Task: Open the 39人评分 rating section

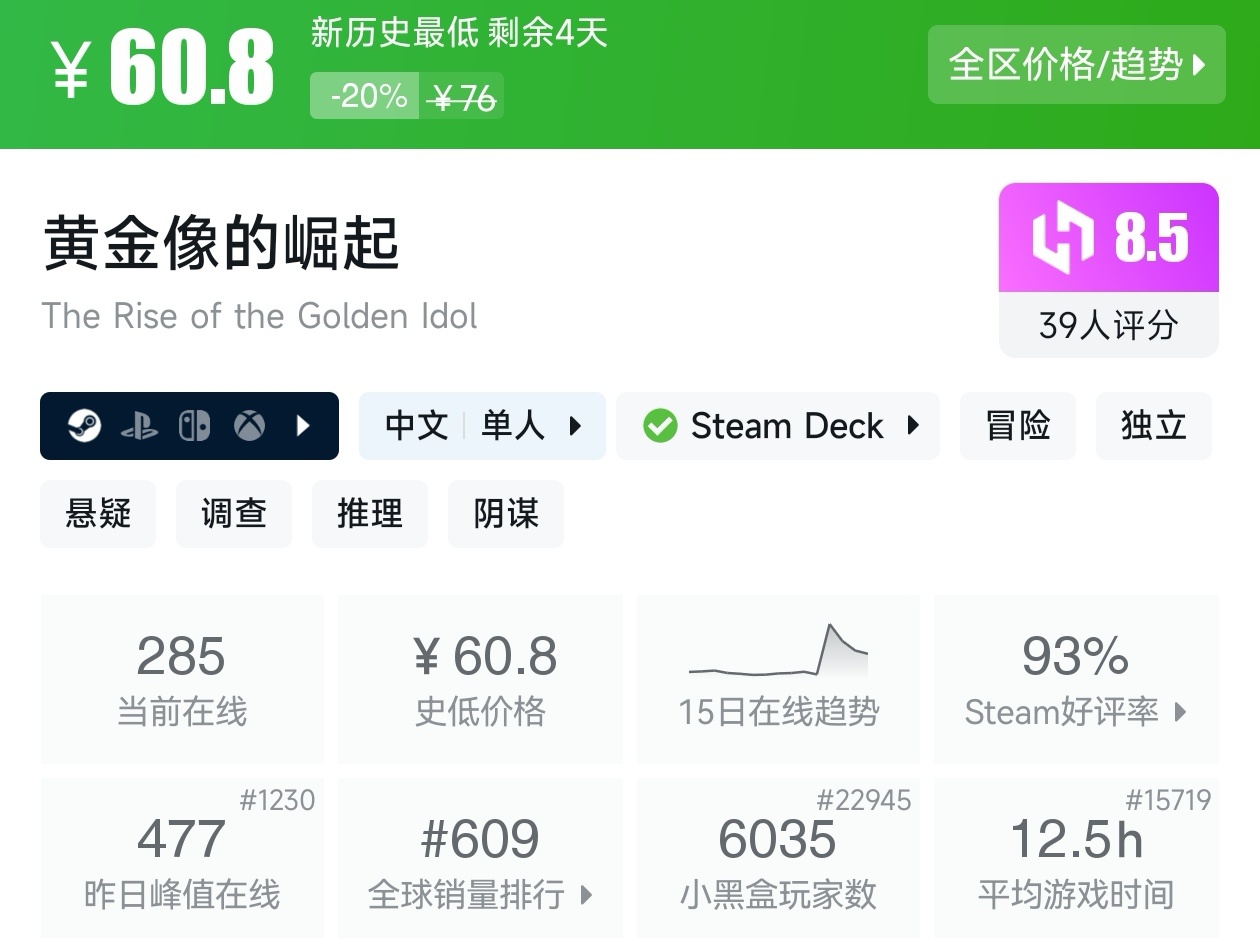Action: [1108, 325]
